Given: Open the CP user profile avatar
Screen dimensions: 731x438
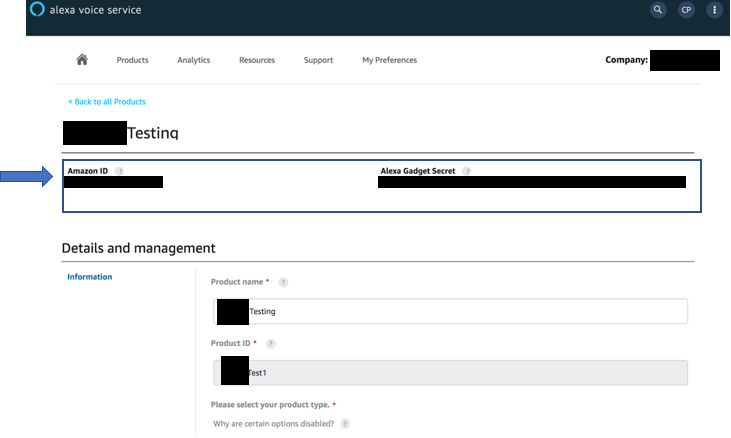Looking at the screenshot, I should click(686, 10).
